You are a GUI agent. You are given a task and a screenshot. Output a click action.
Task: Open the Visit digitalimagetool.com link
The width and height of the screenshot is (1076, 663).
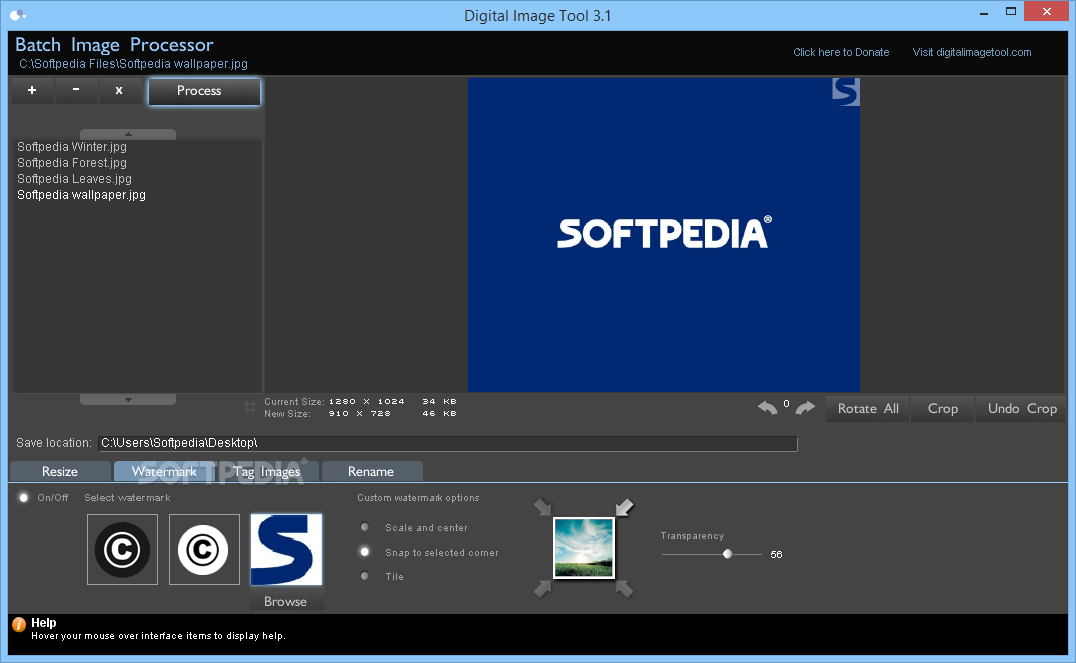pyautogui.click(x=972, y=52)
